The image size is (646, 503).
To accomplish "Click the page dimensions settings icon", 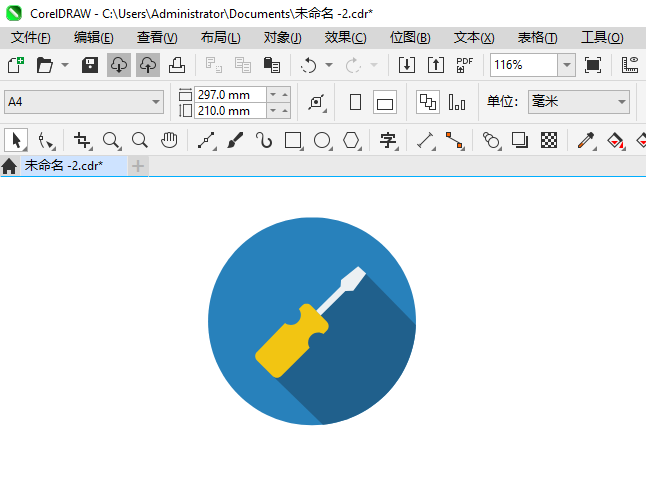I will (x=317, y=102).
